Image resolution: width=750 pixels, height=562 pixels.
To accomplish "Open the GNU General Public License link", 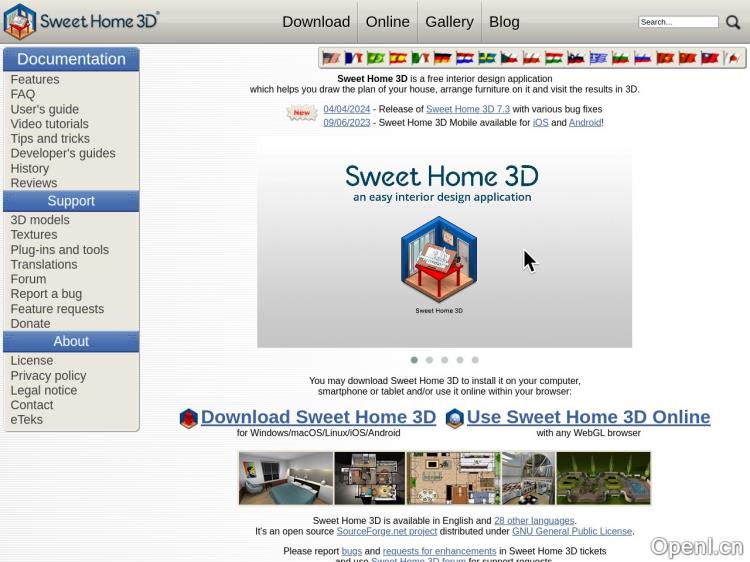I will click(x=572, y=531).
